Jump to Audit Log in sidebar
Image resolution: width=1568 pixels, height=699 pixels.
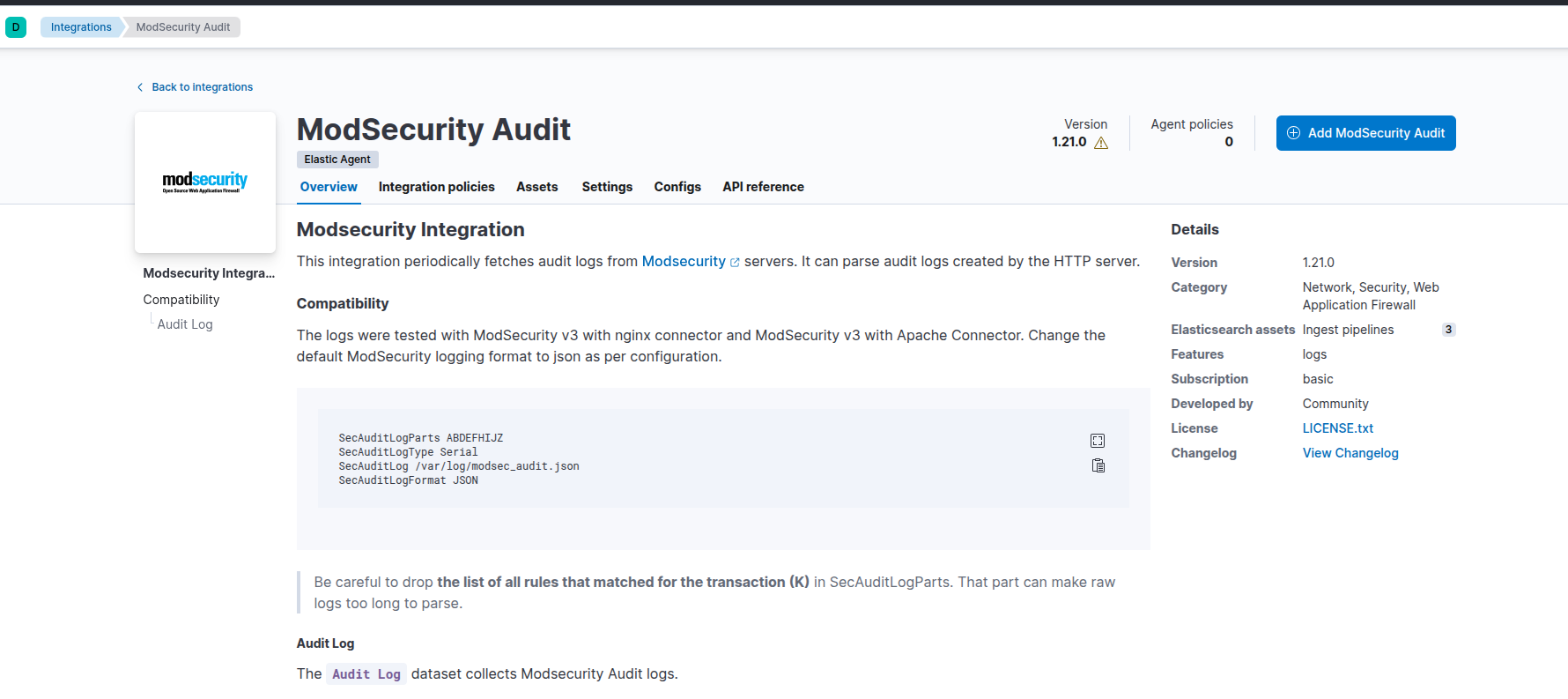click(x=185, y=324)
